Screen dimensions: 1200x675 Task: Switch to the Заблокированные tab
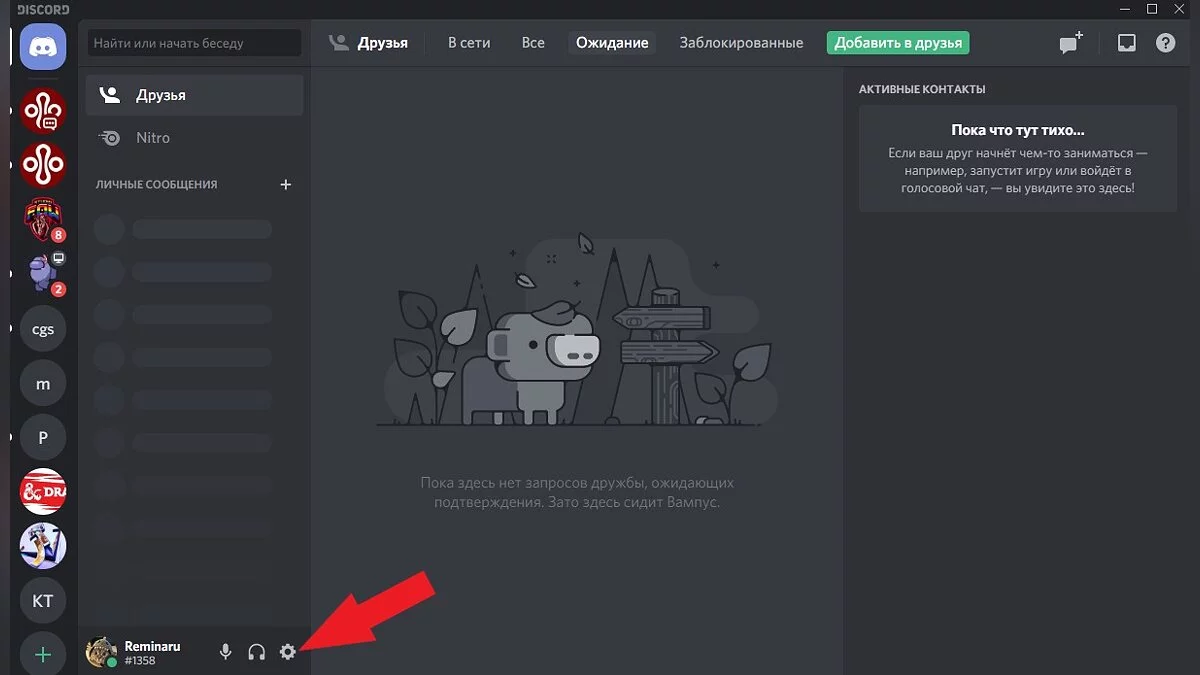(741, 43)
